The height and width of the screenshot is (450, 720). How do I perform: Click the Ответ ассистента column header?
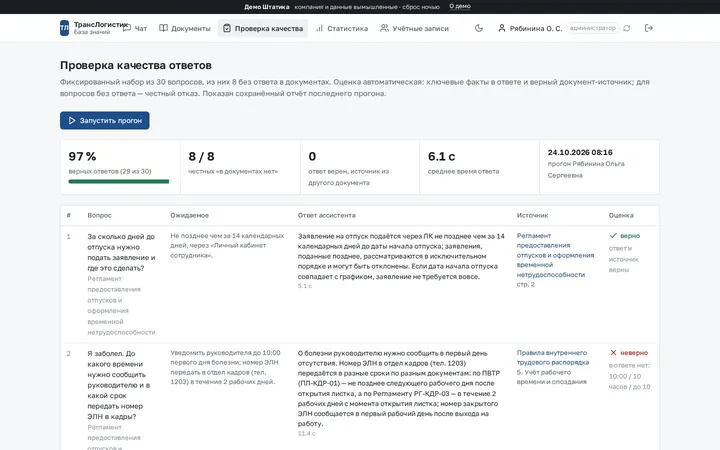(x=326, y=215)
